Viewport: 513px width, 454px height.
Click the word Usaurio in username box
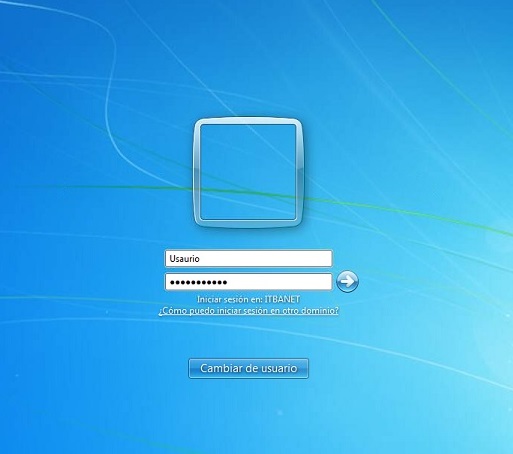point(184,259)
